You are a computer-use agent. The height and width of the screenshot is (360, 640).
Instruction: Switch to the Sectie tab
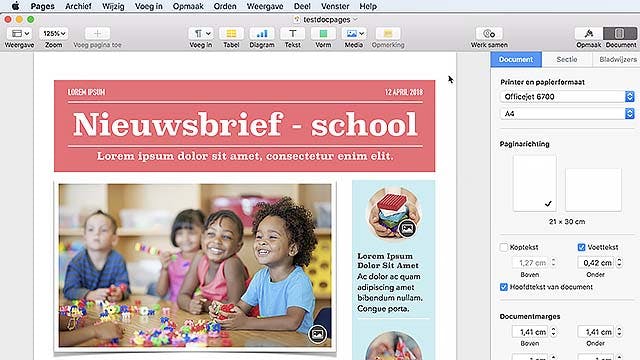pyautogui.click(x=567, y=60)
